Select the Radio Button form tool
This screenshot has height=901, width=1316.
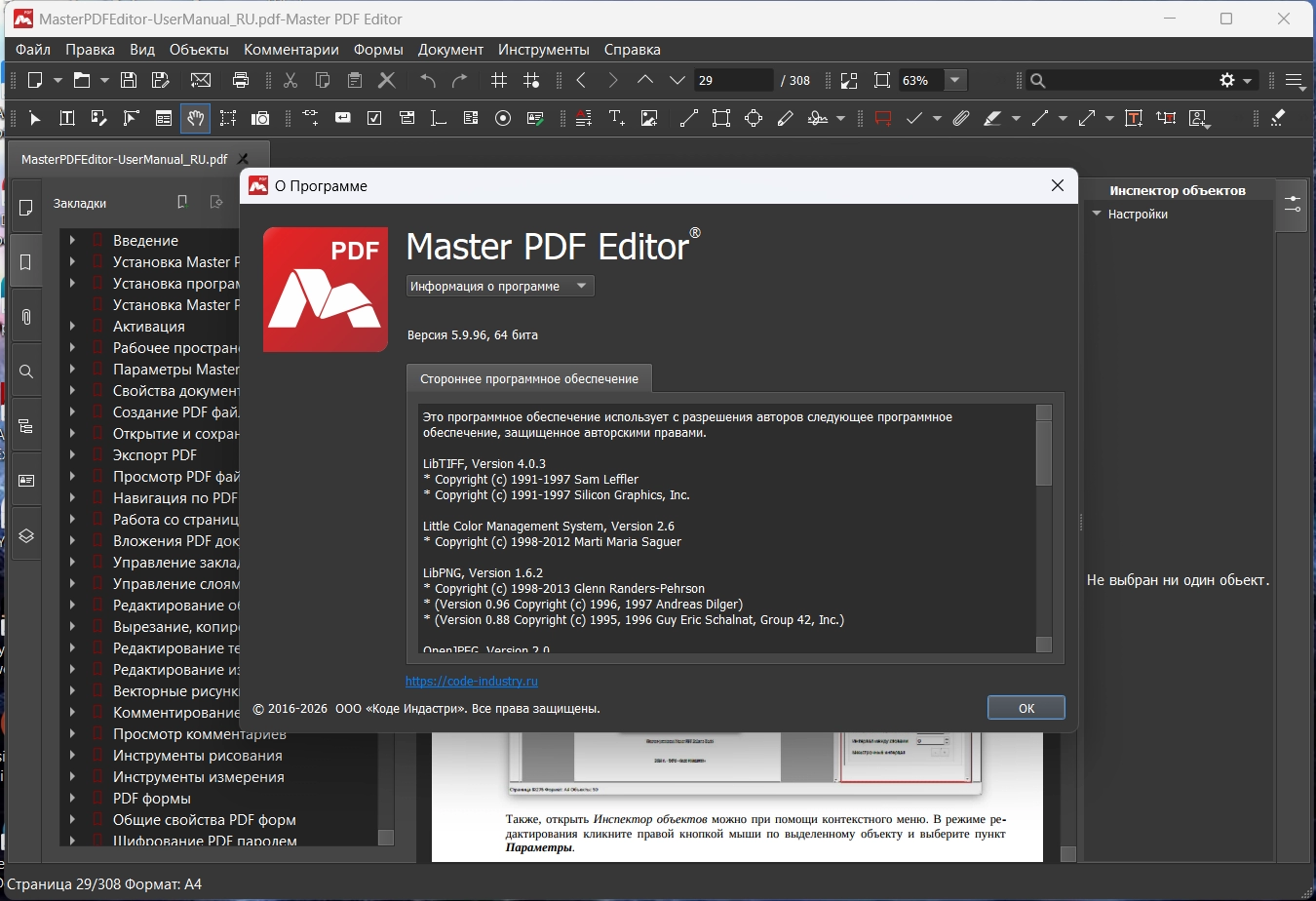tap(503, 118)
